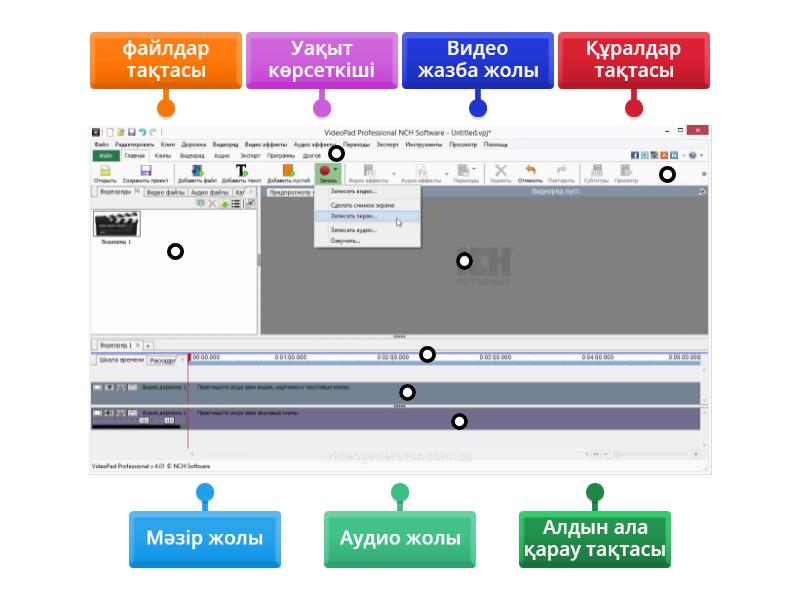Click the Переходы toolbar icon

tap(463, 170)
